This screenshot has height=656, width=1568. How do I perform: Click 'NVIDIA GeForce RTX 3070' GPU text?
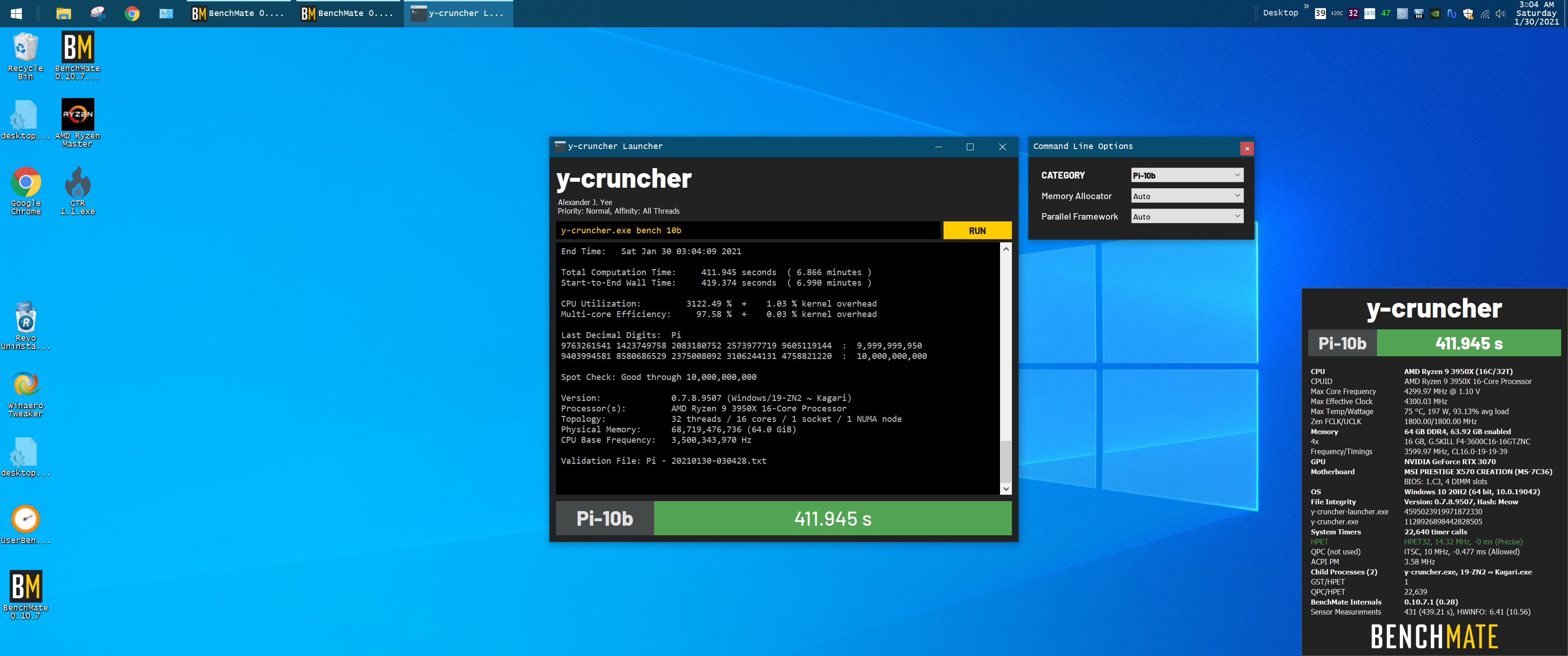[x=1449, y=461]
